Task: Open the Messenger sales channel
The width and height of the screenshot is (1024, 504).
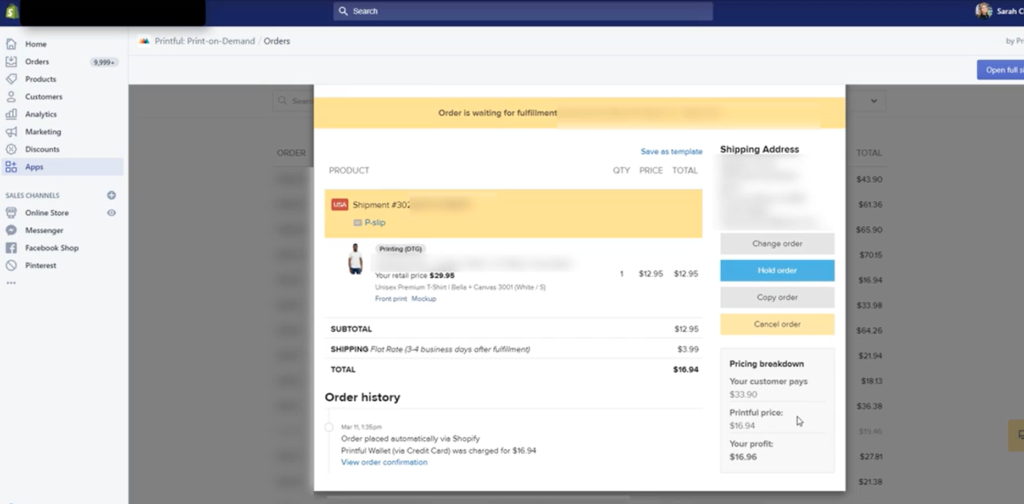Action: coord(44,230)
